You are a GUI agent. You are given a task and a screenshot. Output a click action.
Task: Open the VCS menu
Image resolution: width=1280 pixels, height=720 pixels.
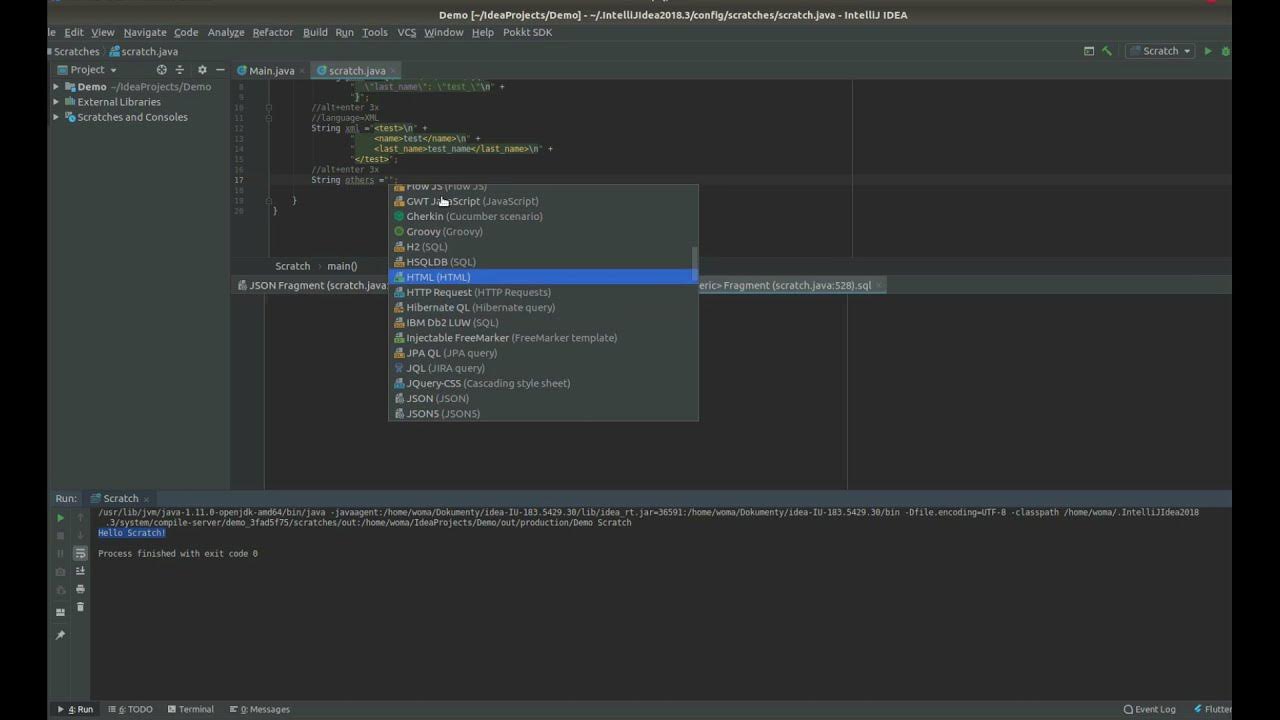pos(407,32)
